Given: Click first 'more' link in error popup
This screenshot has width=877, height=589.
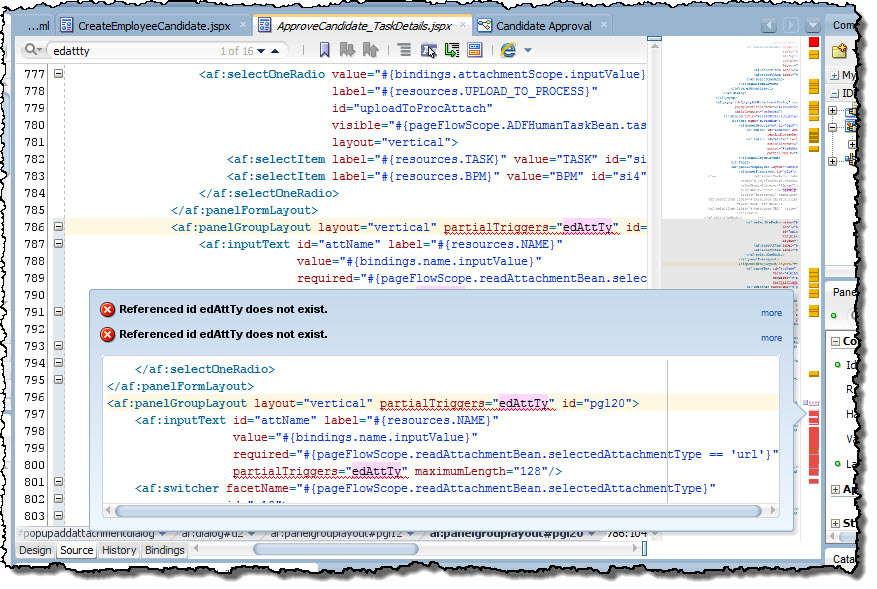Looking at the screenshot, I should tap(771, 313).
